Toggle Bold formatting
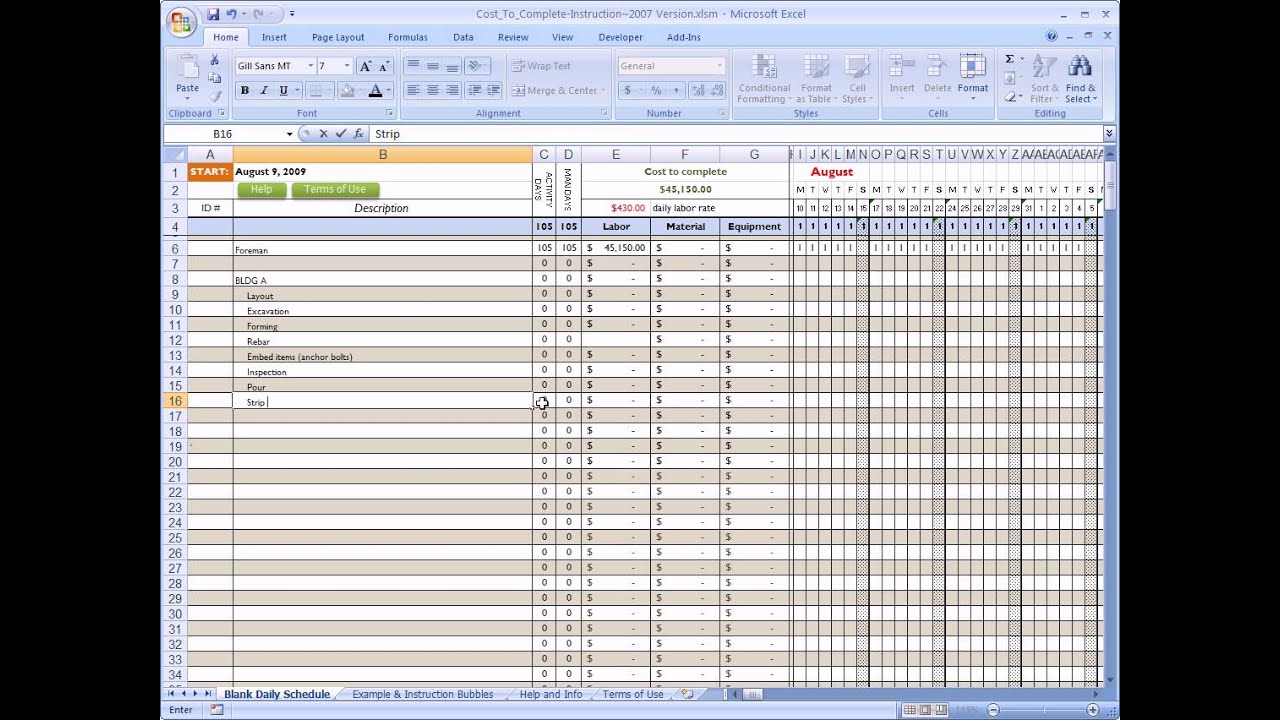Screen dimensions: 1280x720 coord(244,90)
